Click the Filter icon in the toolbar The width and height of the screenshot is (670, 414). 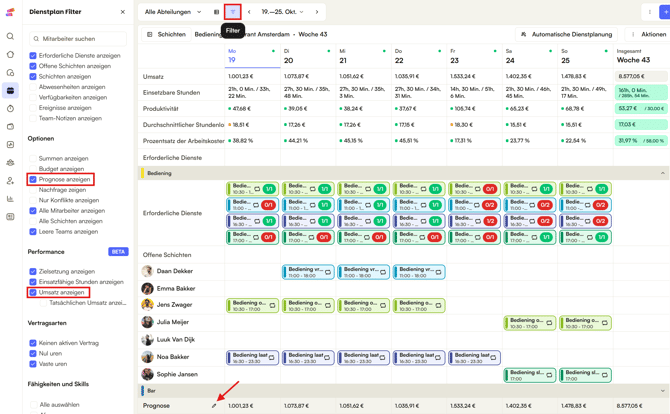pos(233,12)
